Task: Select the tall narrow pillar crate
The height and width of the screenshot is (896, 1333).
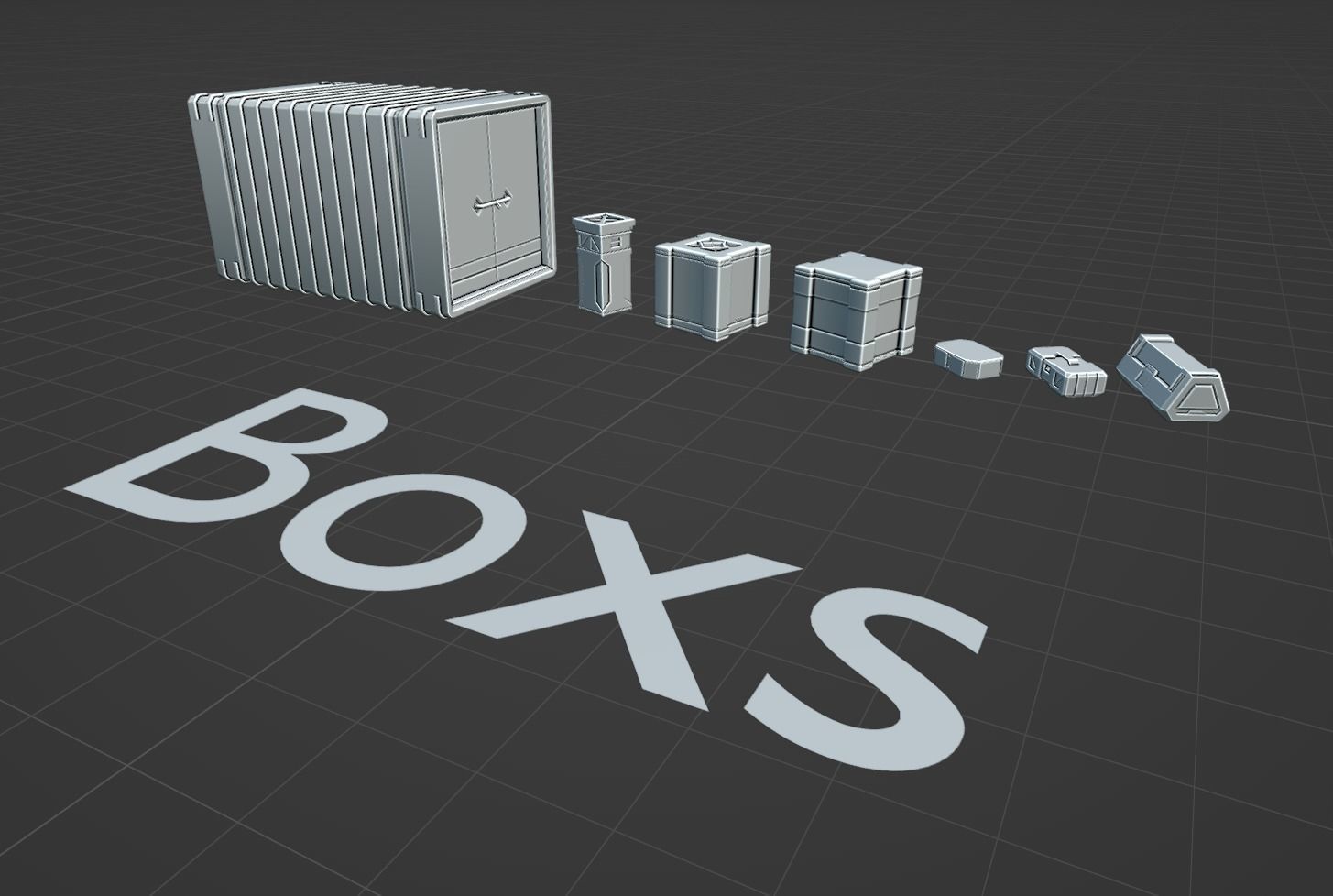Action: 603,264
